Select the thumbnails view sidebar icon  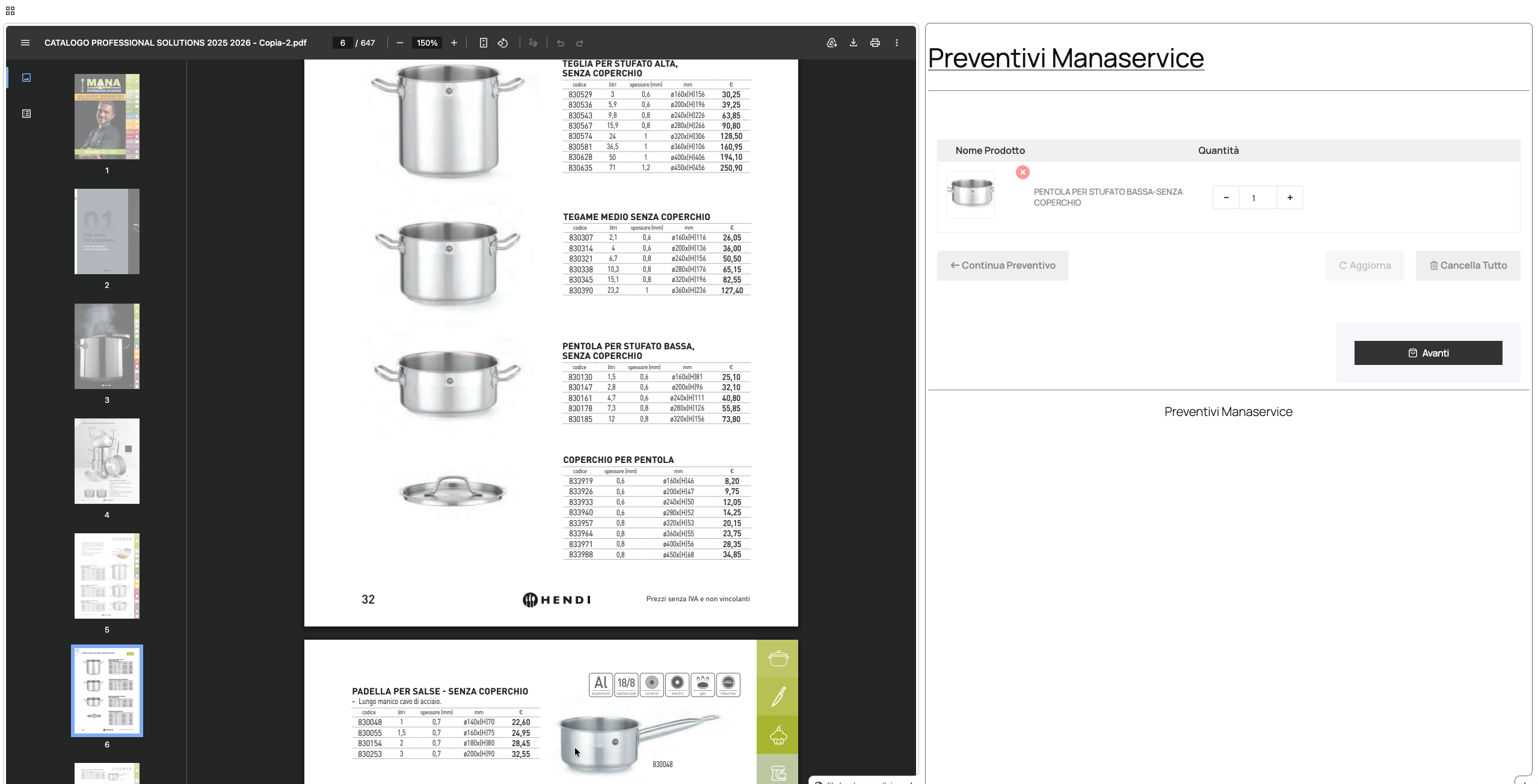26,78
